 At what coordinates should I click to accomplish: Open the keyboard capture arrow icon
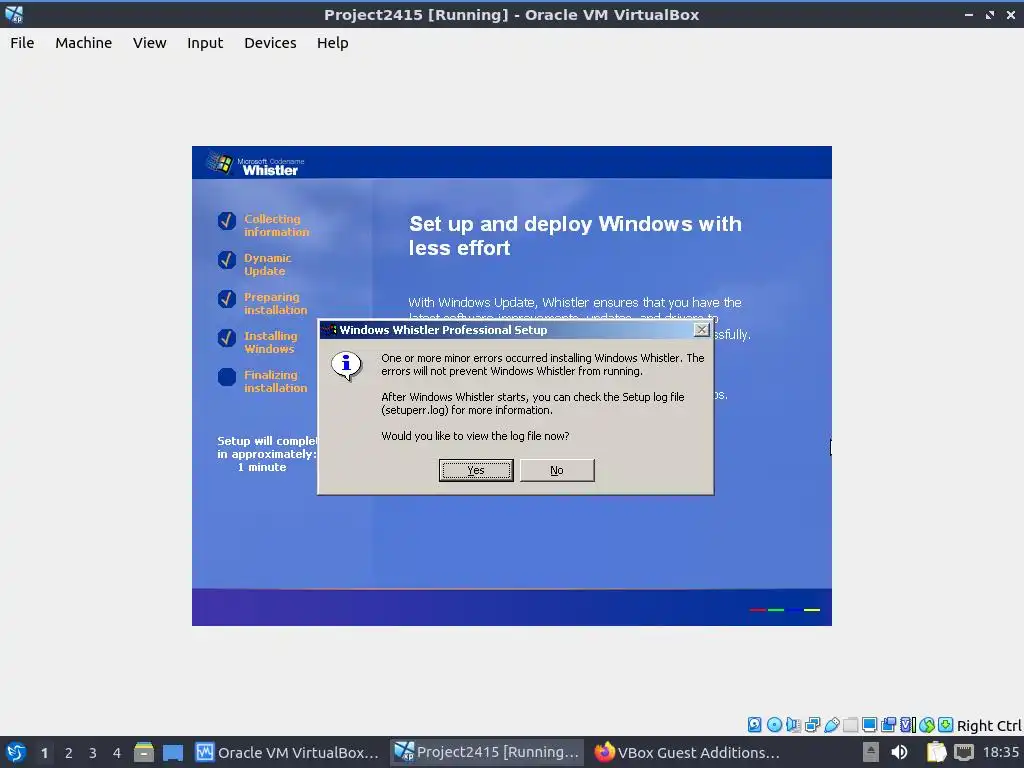point(946,724)
